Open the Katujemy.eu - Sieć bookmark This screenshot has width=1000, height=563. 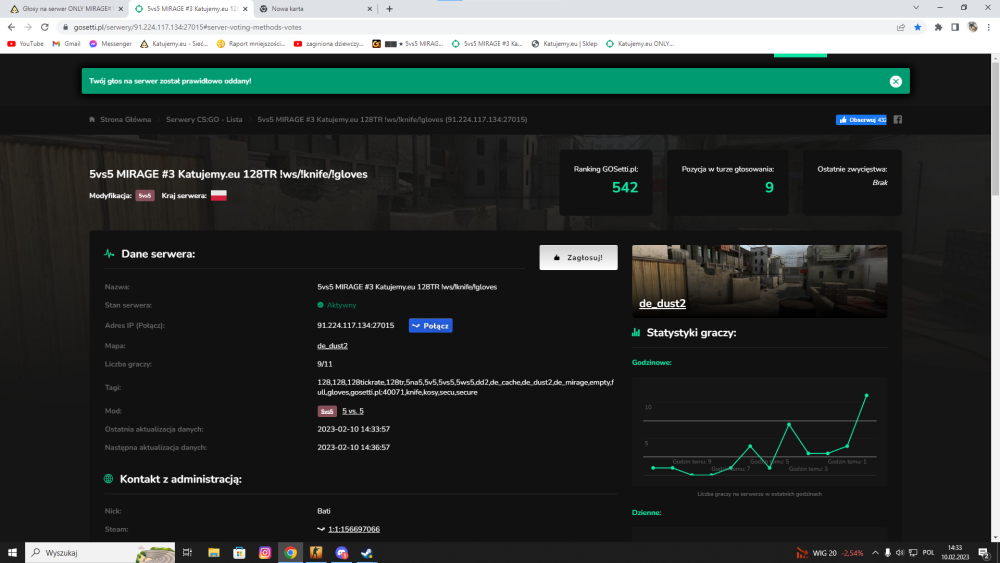174,44
